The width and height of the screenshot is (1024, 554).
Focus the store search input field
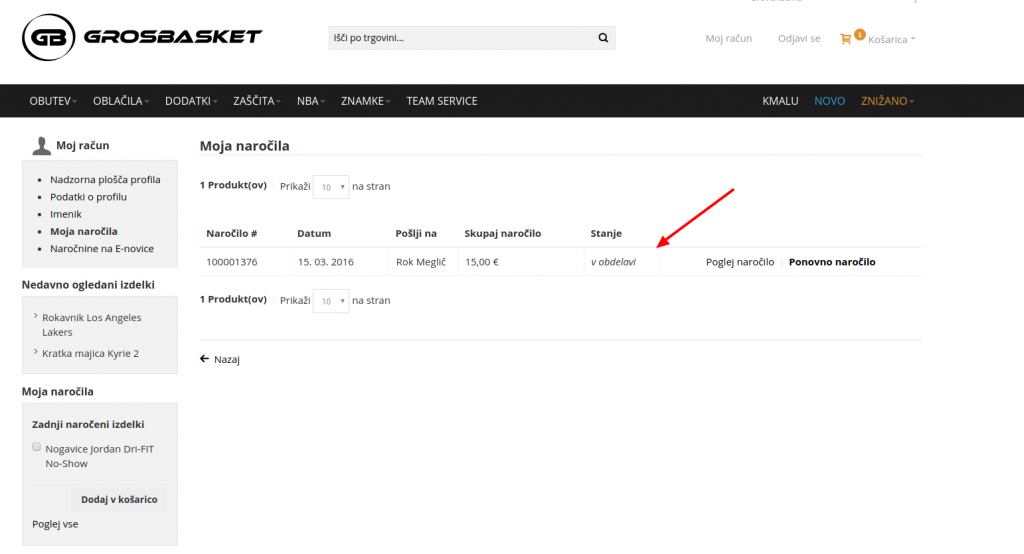coord(460,38)
